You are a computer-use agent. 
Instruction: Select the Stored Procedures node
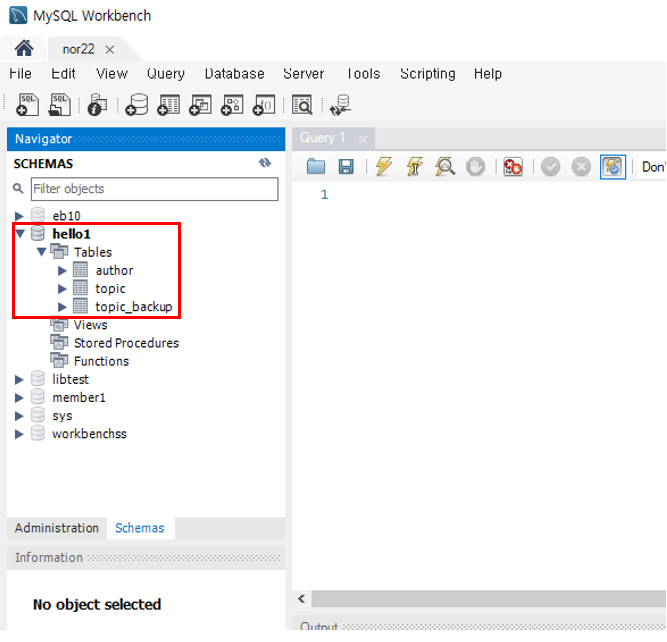point(126,343)
